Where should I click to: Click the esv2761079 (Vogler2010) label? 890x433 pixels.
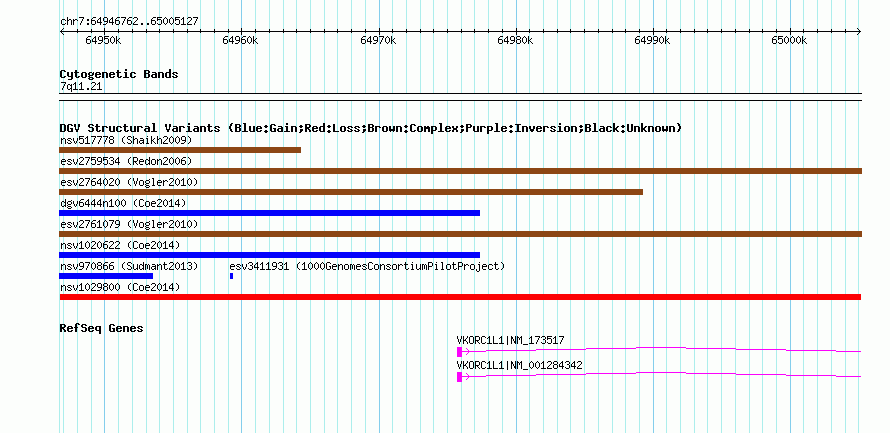pos(129,224)
